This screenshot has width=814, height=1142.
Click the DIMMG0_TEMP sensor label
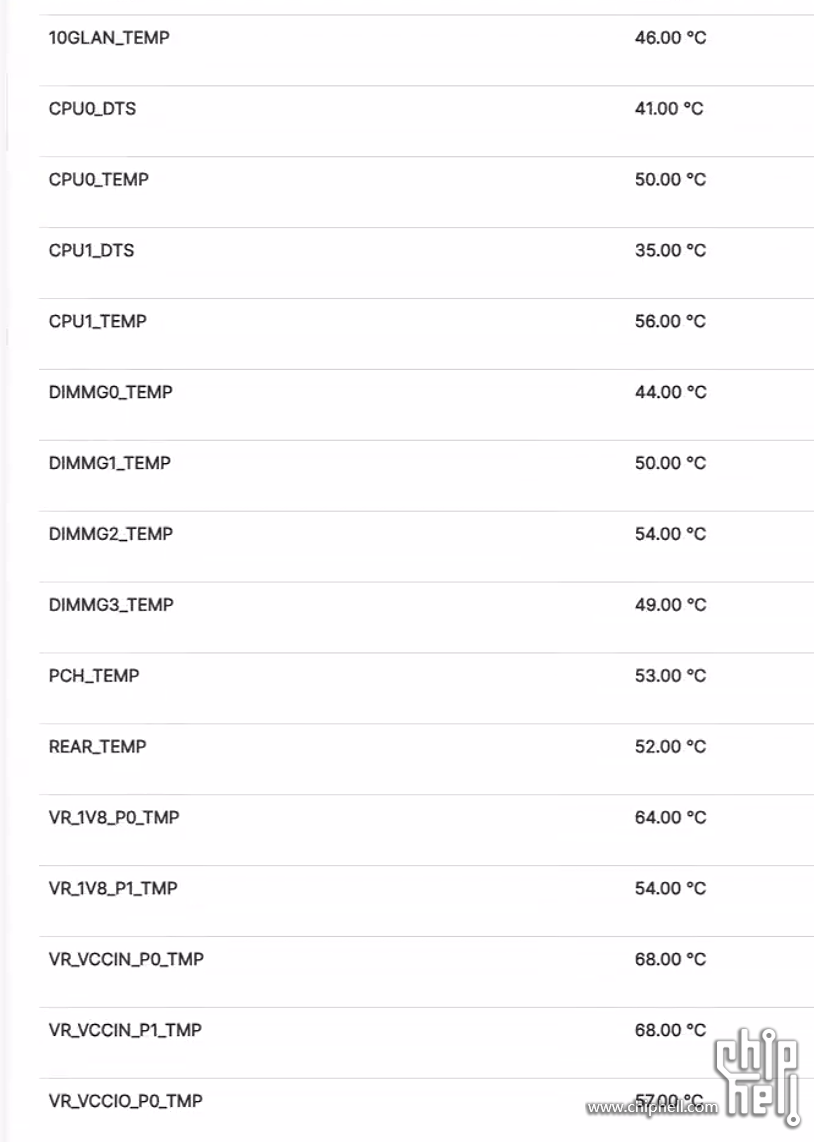click(x=111, y=392)
